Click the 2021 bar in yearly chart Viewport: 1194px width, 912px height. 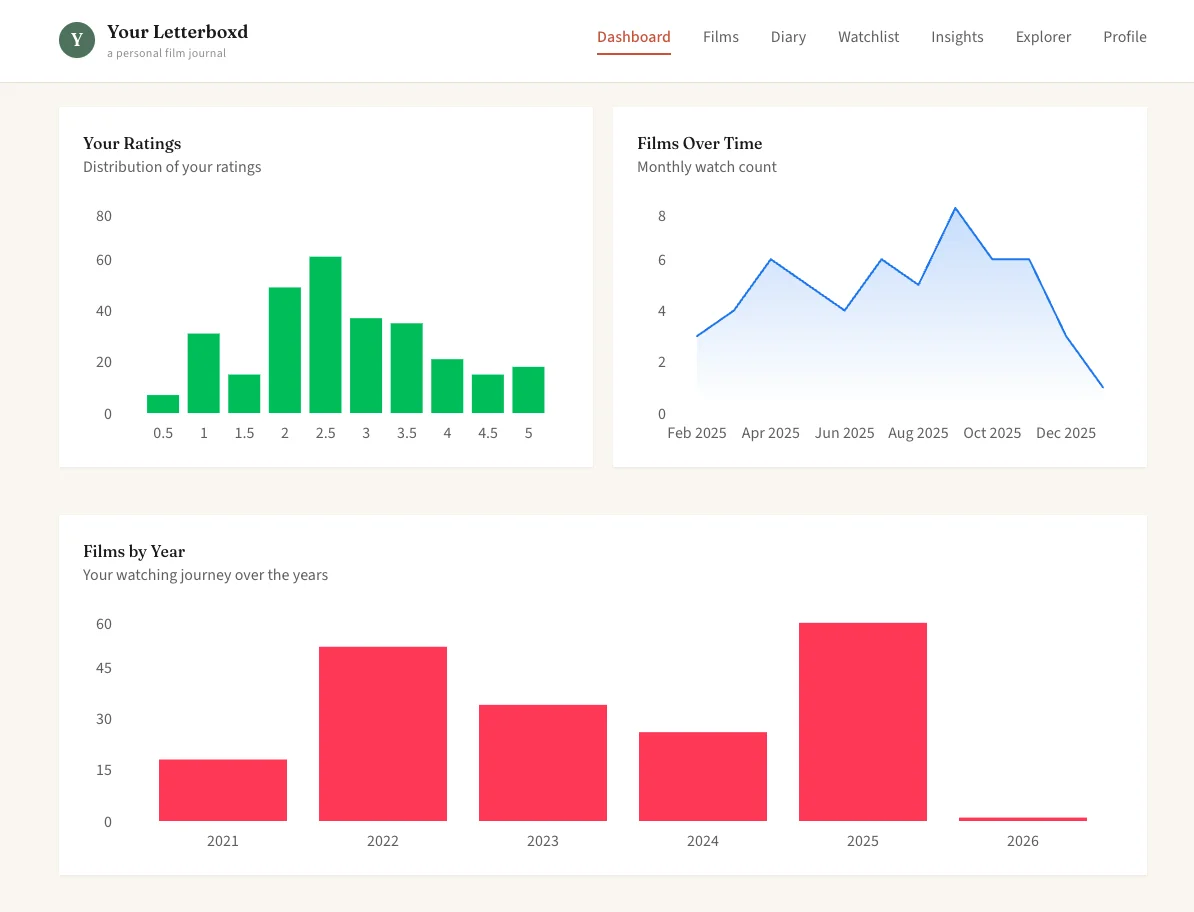(x=223, y=790)
